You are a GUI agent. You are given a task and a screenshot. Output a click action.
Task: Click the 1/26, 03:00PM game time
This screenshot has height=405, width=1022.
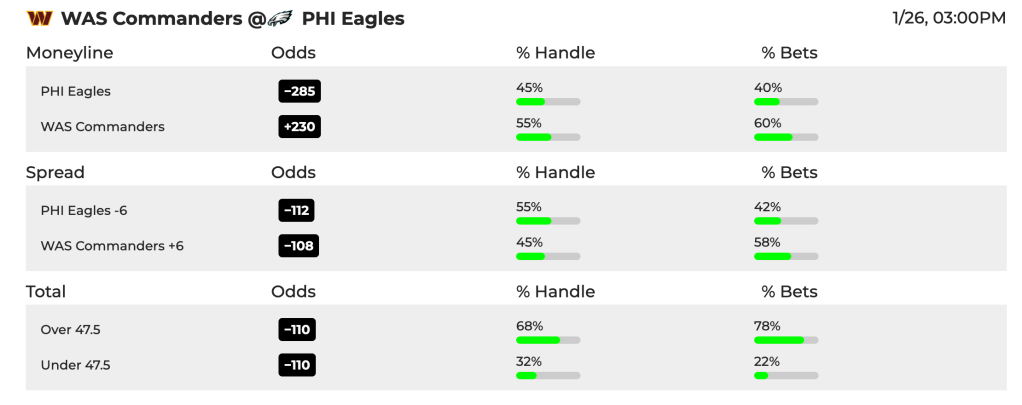[950, 18]
